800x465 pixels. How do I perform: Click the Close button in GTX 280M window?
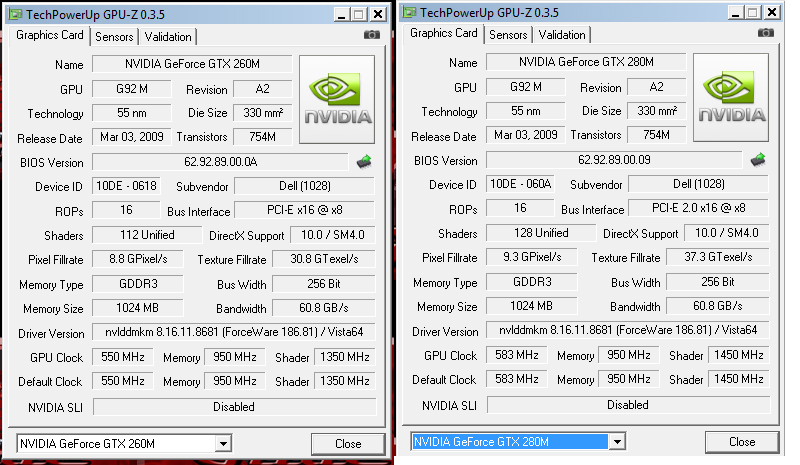coord(742,442)
